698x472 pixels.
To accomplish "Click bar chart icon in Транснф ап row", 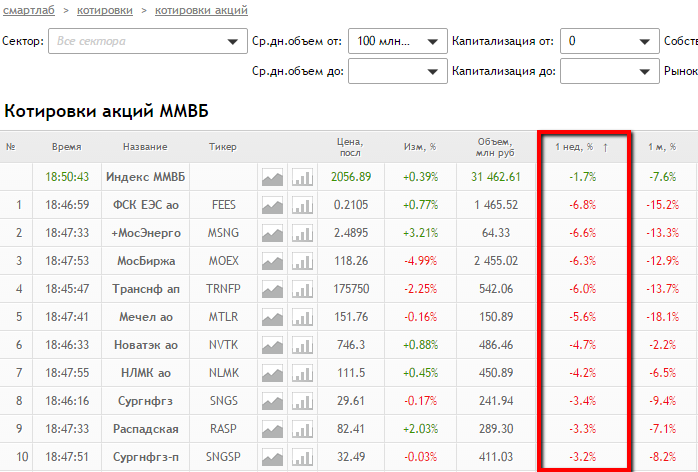I will 302,290.
